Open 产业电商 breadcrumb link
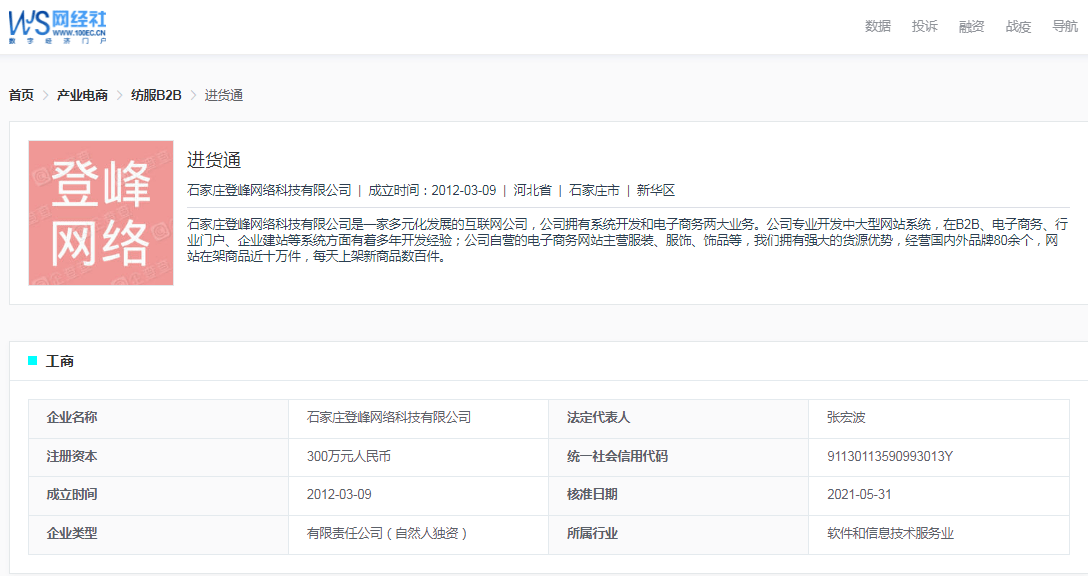This screenshot has height=576, width=1088. click(82, 95)
